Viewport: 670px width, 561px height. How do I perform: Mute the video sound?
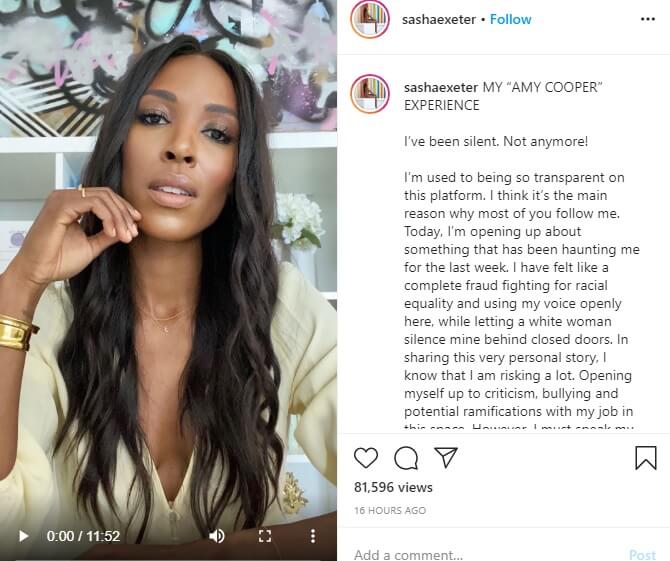(217, 536)
